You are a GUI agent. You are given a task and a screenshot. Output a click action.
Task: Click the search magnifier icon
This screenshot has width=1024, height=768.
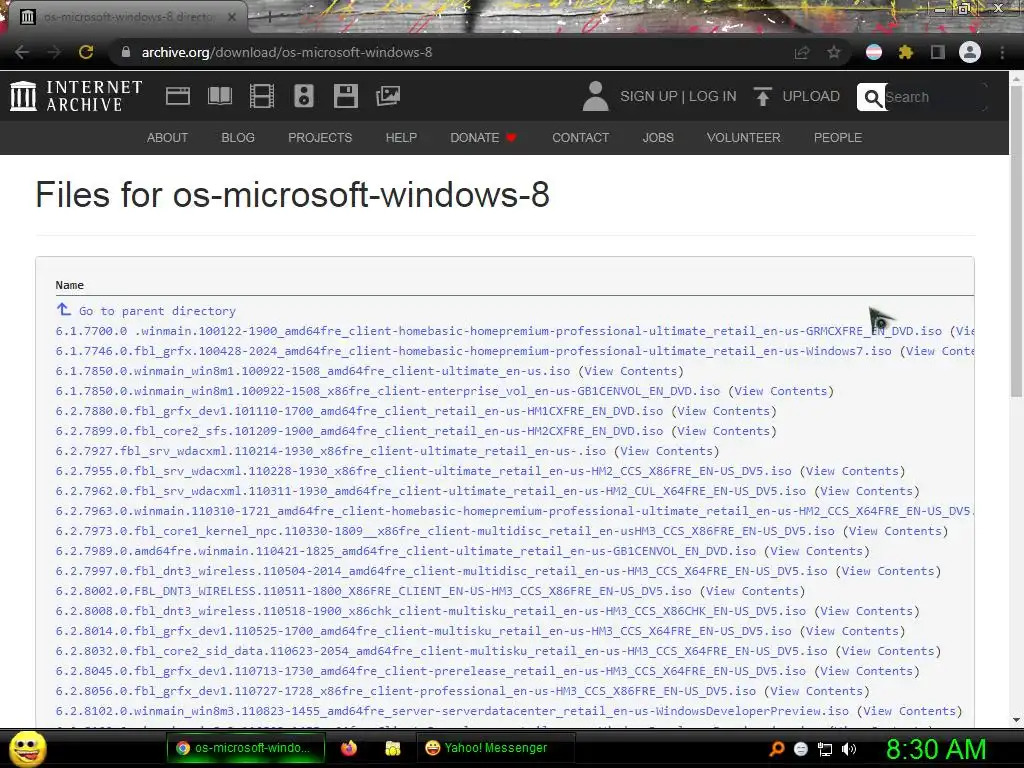click(872, 97)
